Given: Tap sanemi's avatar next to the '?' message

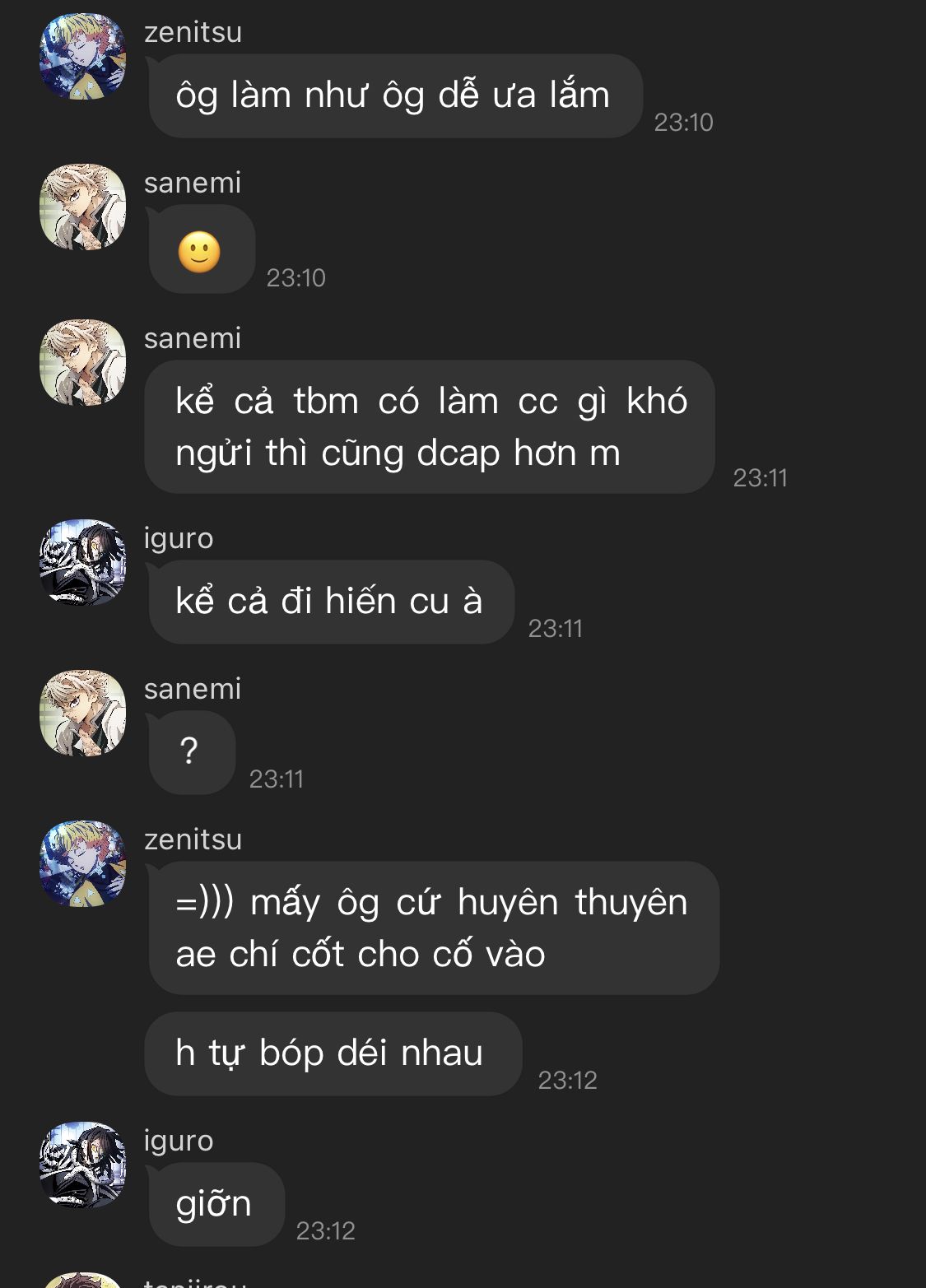Looking at the screenshot, I should [x=82, y=713].
